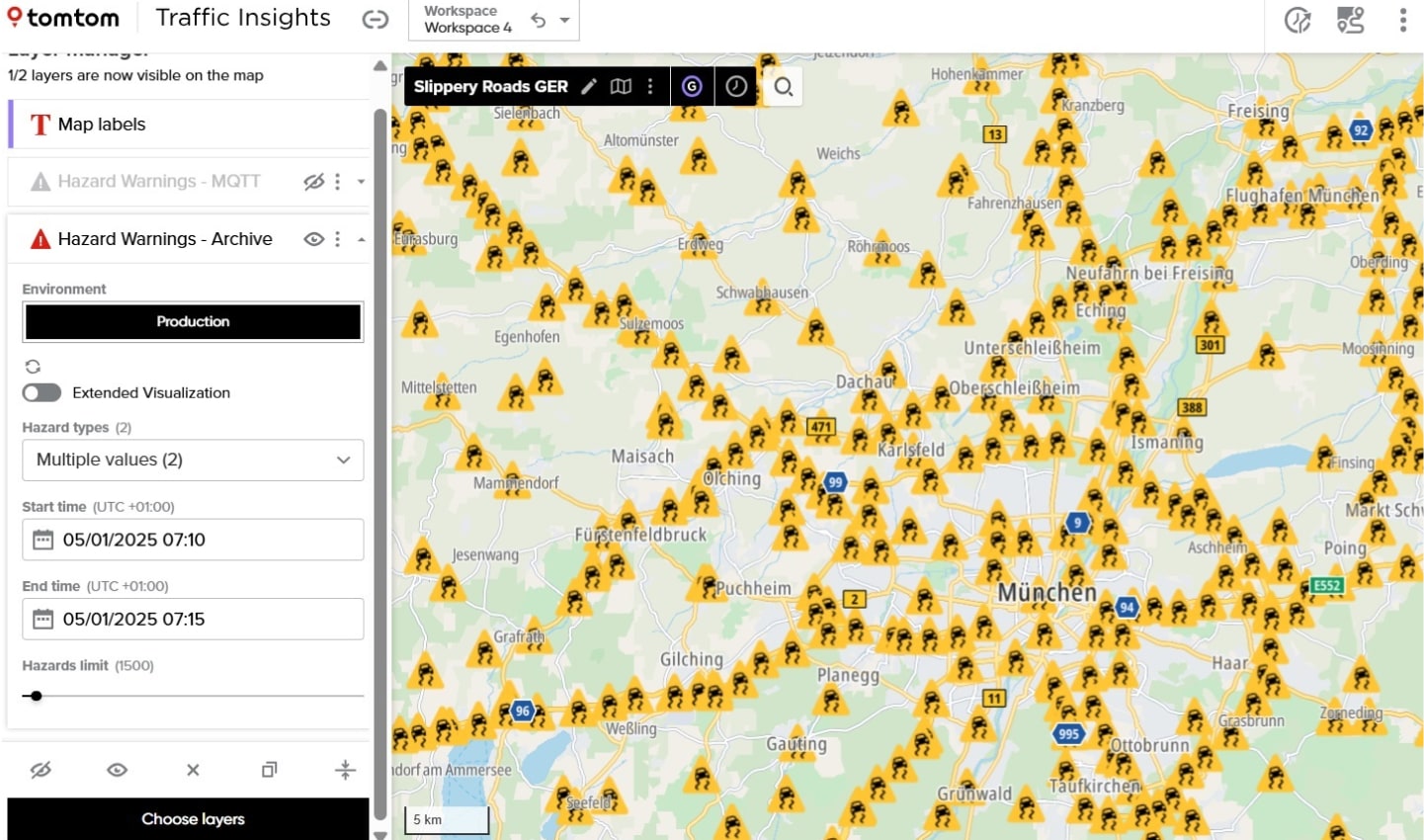The width and height of the screenshot is (1424, 840).
Task: Open the map search magnifier
Action: 784,87
